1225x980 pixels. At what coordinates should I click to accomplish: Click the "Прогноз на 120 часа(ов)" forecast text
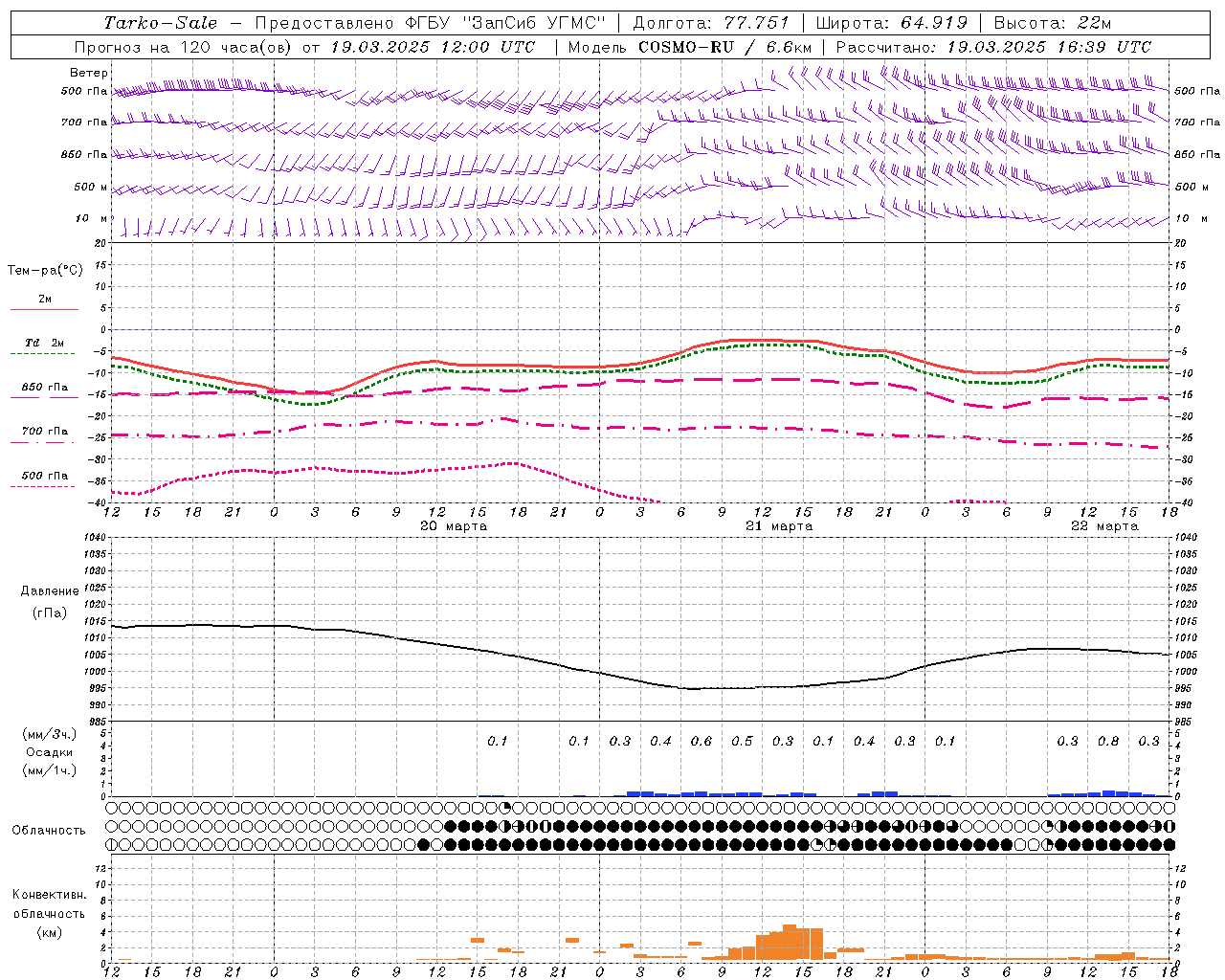pyautogui.click(x=185, y=47)
